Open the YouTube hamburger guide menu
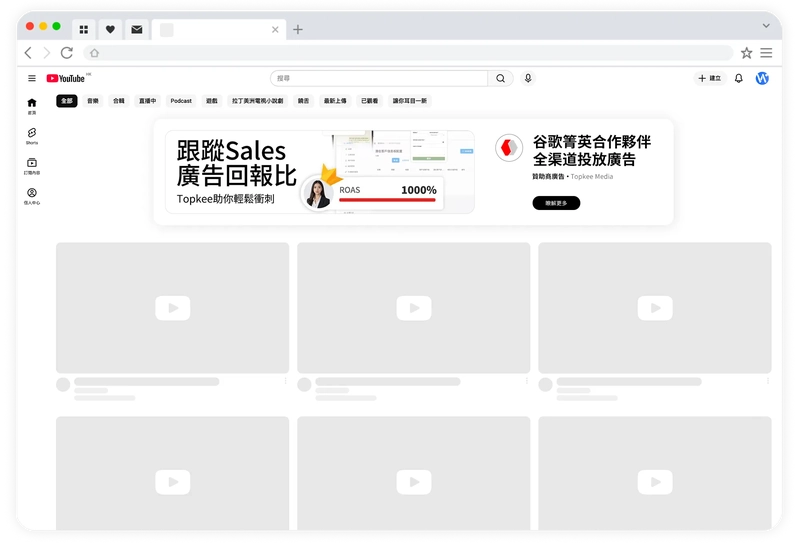800x544 pixels. coord(32,78)
